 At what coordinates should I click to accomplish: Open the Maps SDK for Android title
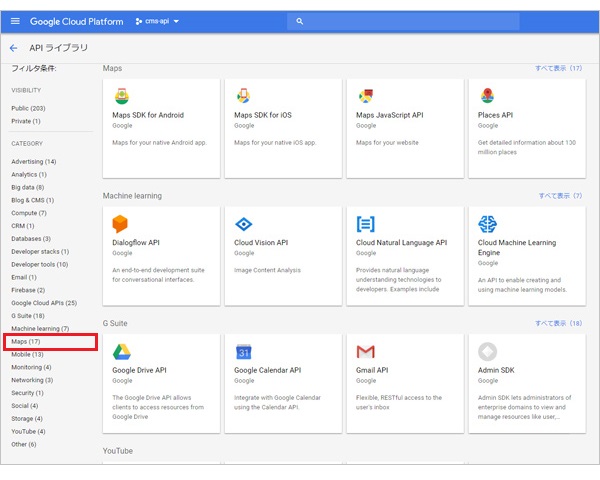[148, 115]
